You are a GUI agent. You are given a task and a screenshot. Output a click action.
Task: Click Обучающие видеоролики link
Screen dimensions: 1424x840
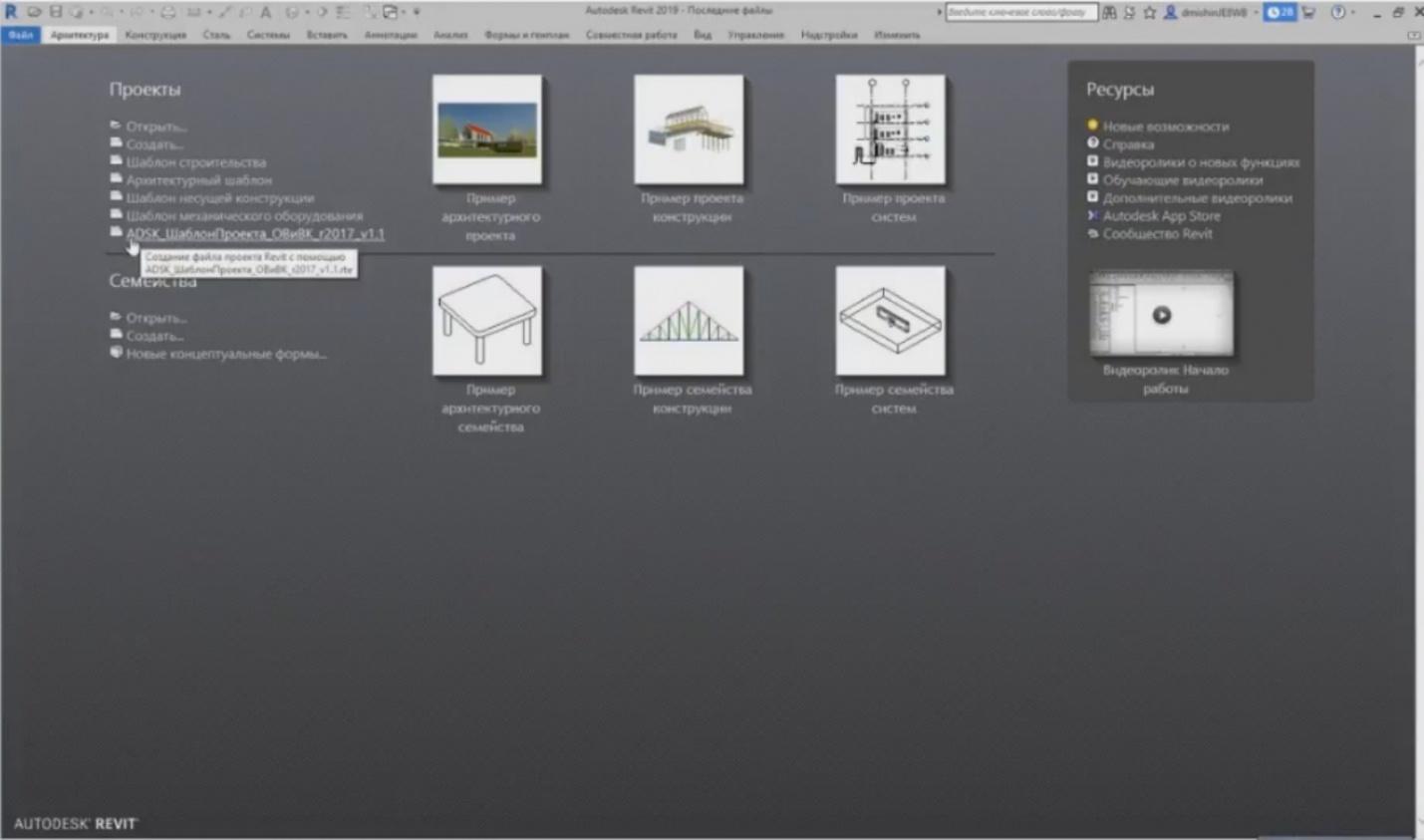1182,180
